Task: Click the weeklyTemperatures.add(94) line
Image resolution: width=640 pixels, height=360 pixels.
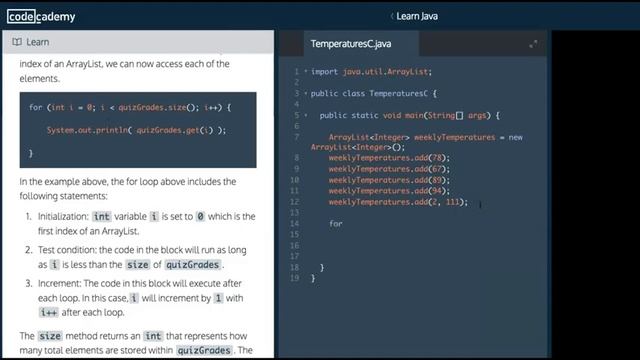Action: [x=389, y=191]
